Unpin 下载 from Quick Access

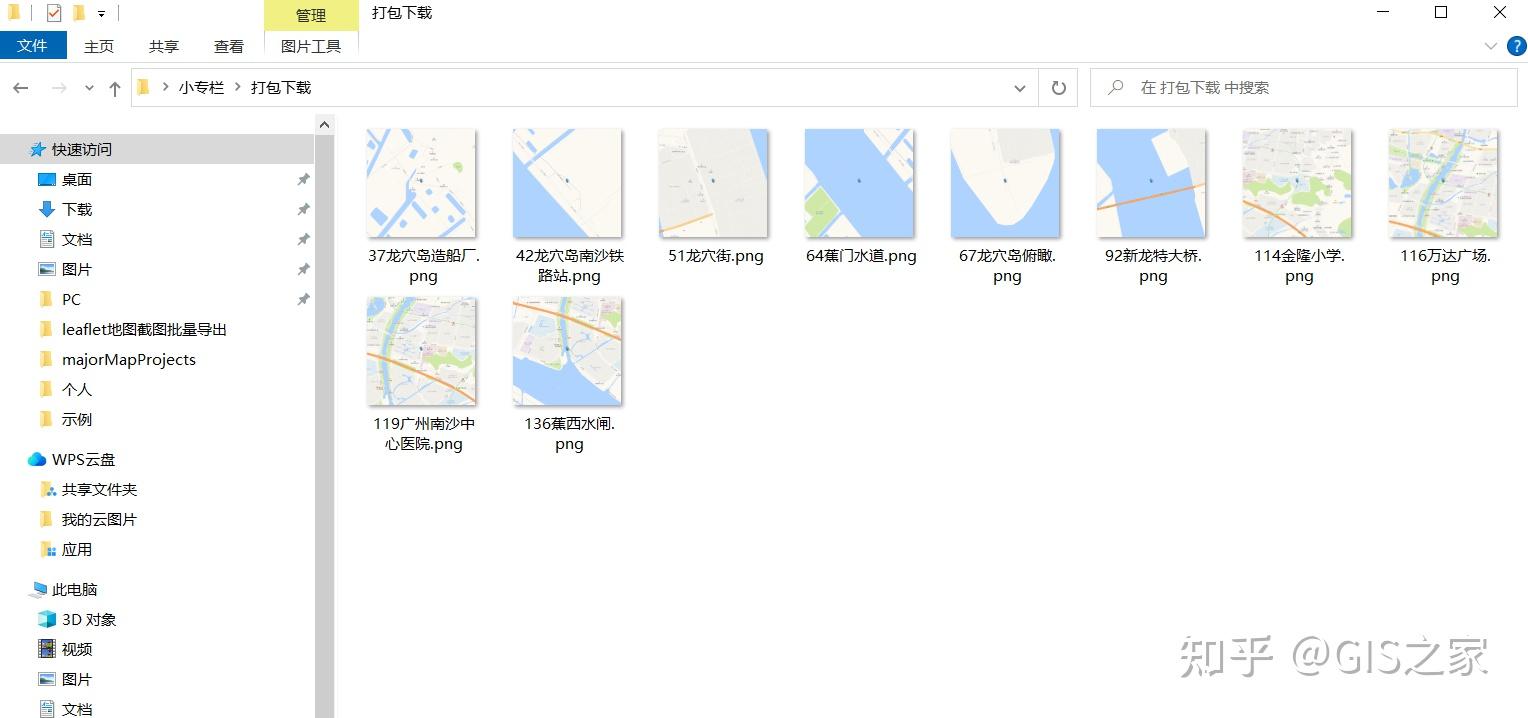coord(303,209)
